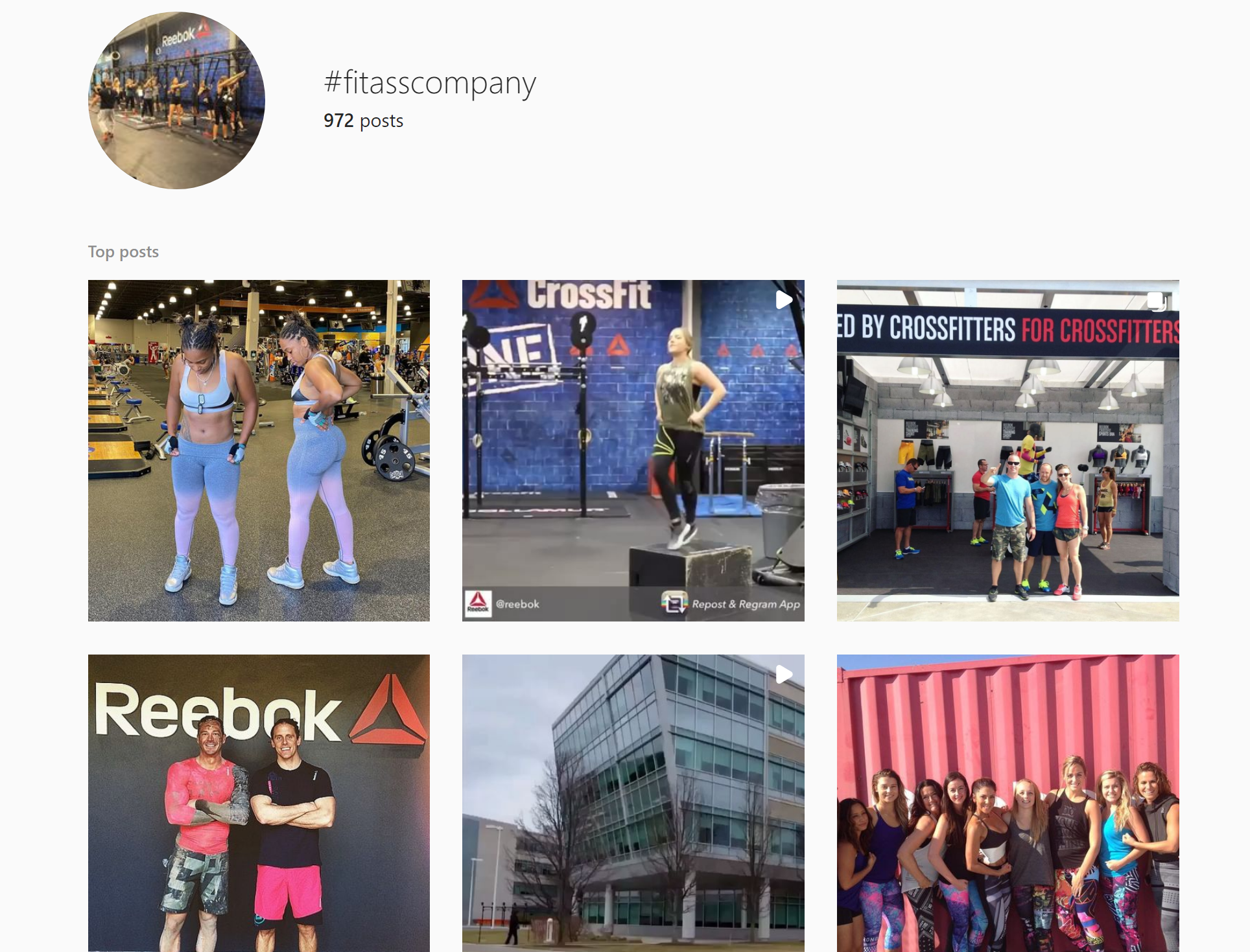Image resolution: width=1250 pixels, height=952 pixels.
Task: Click the Reebok logo badge beside @reebok
Action: 478,603
